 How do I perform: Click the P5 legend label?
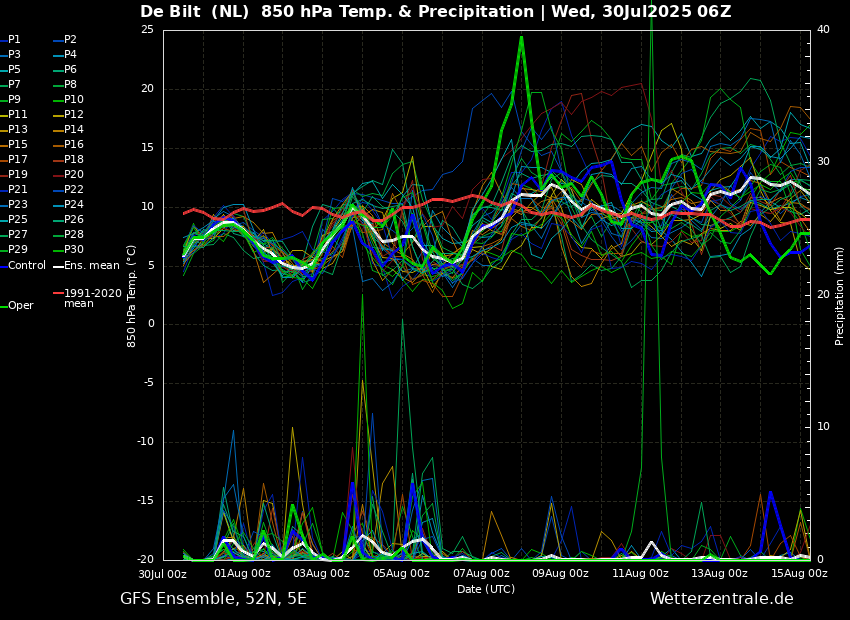[x=15, y=69]
